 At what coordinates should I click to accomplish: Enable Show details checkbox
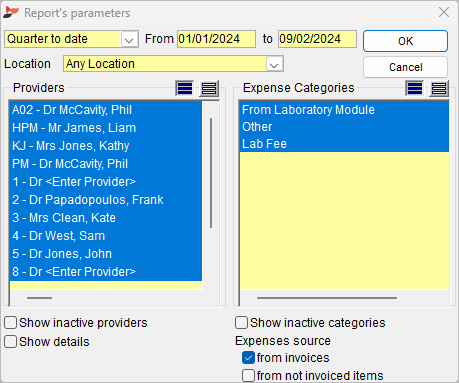[x=10, y=342]
